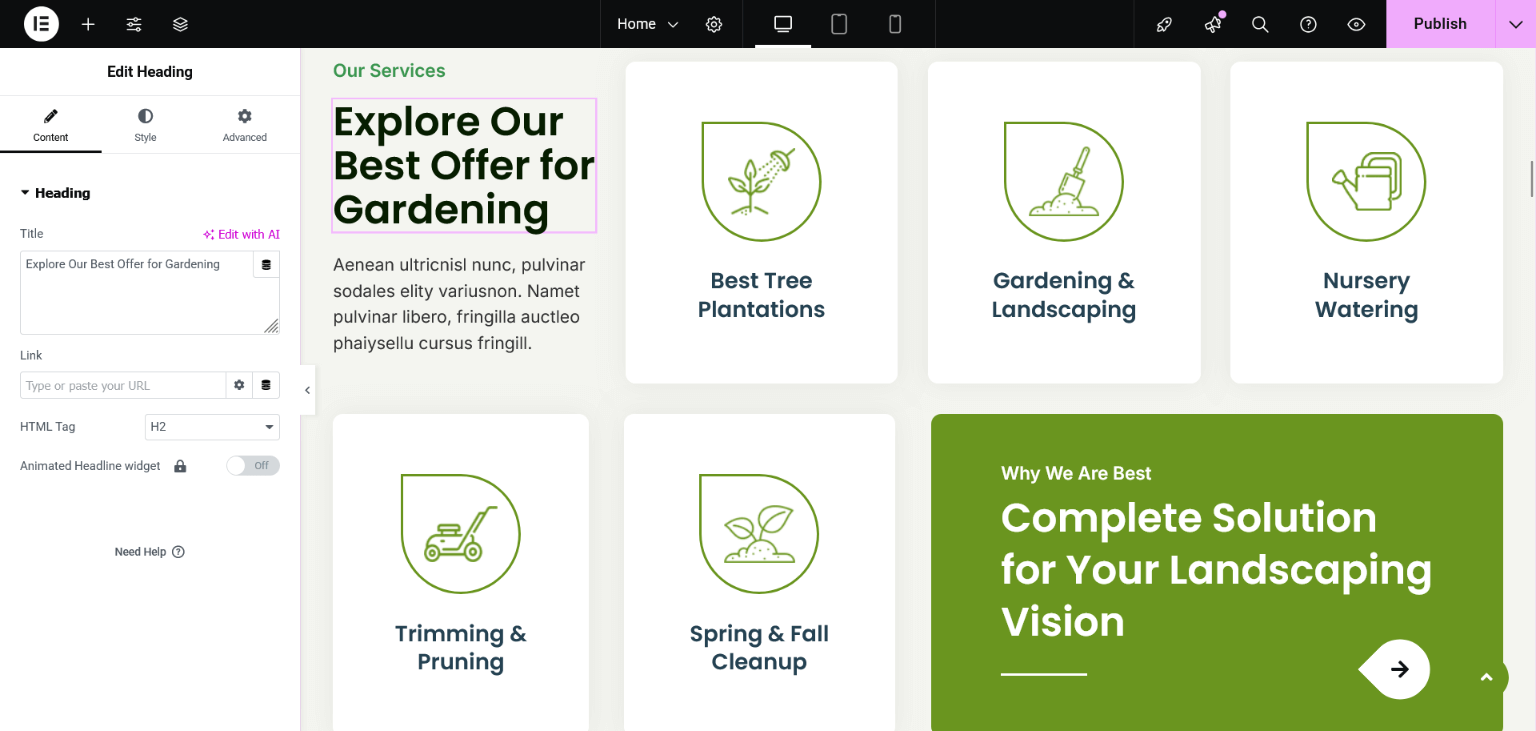
Task: Open the HTML Tag dropdown
Action: tap(212, 427)
